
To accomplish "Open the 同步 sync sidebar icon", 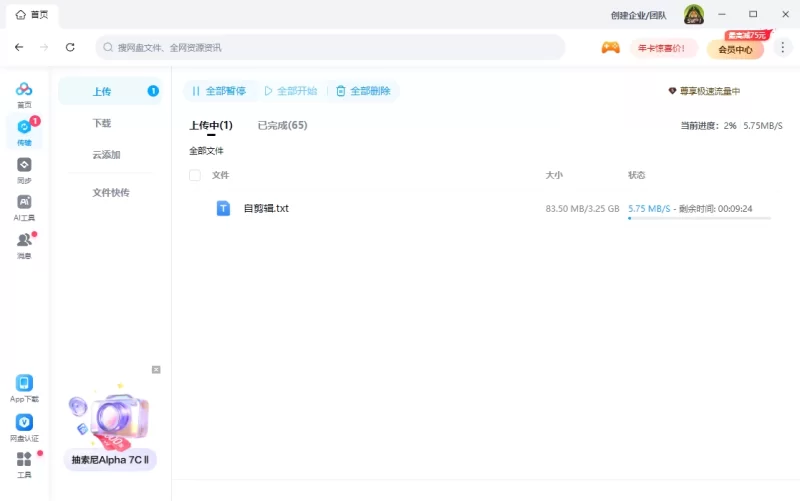I will [x=24, y=170].
